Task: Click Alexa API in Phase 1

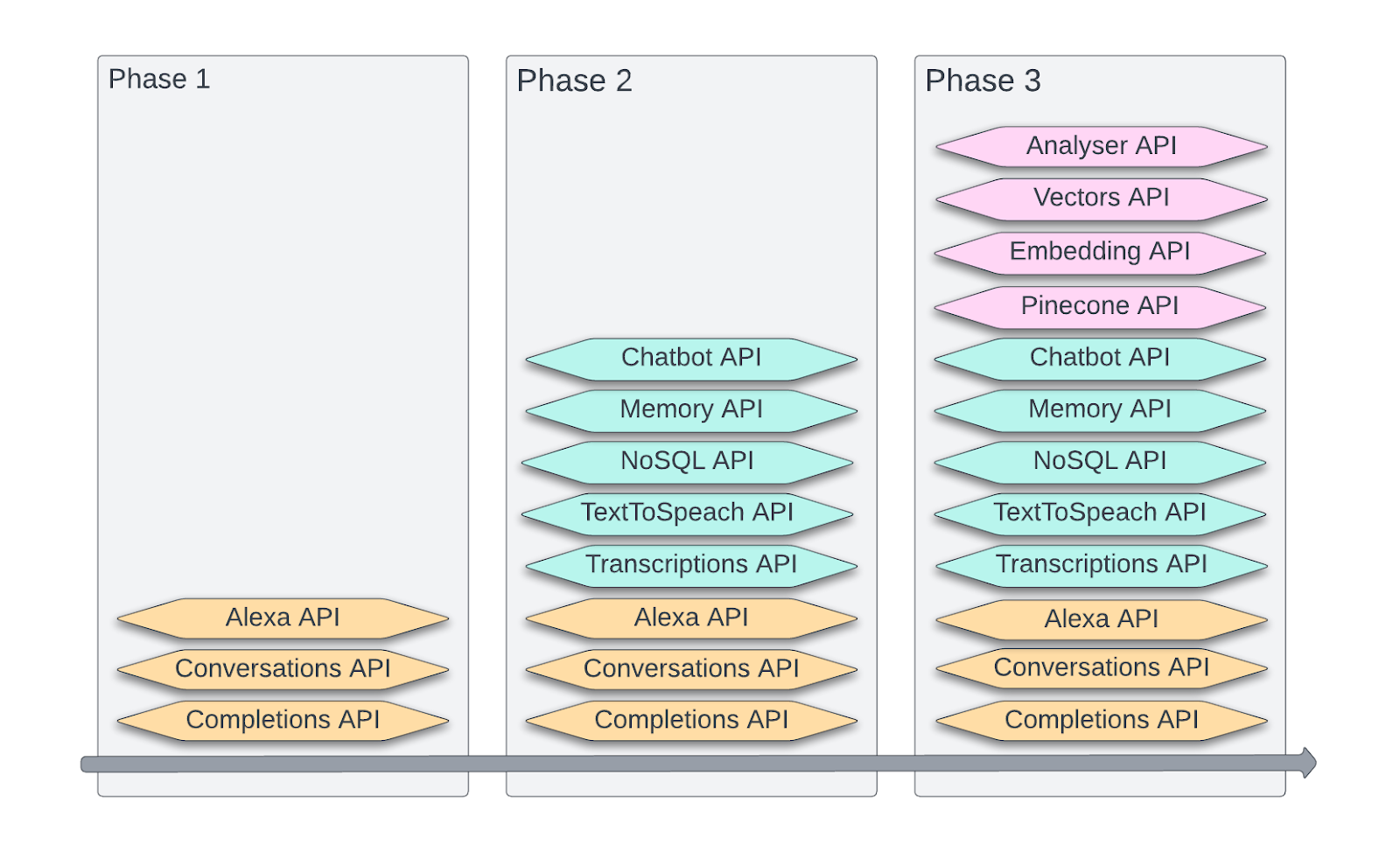Action: click(x=283, y=618)
